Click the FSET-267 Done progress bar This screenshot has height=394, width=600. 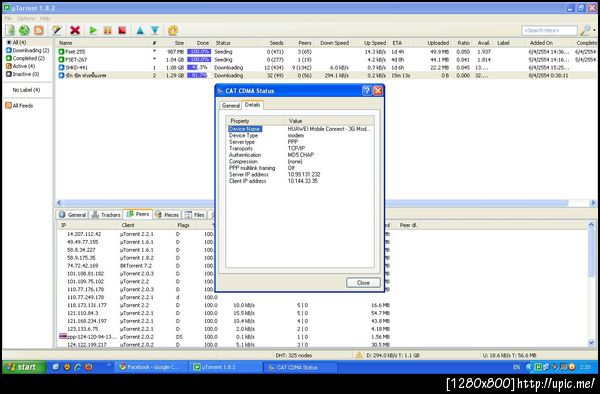point(199,60)
